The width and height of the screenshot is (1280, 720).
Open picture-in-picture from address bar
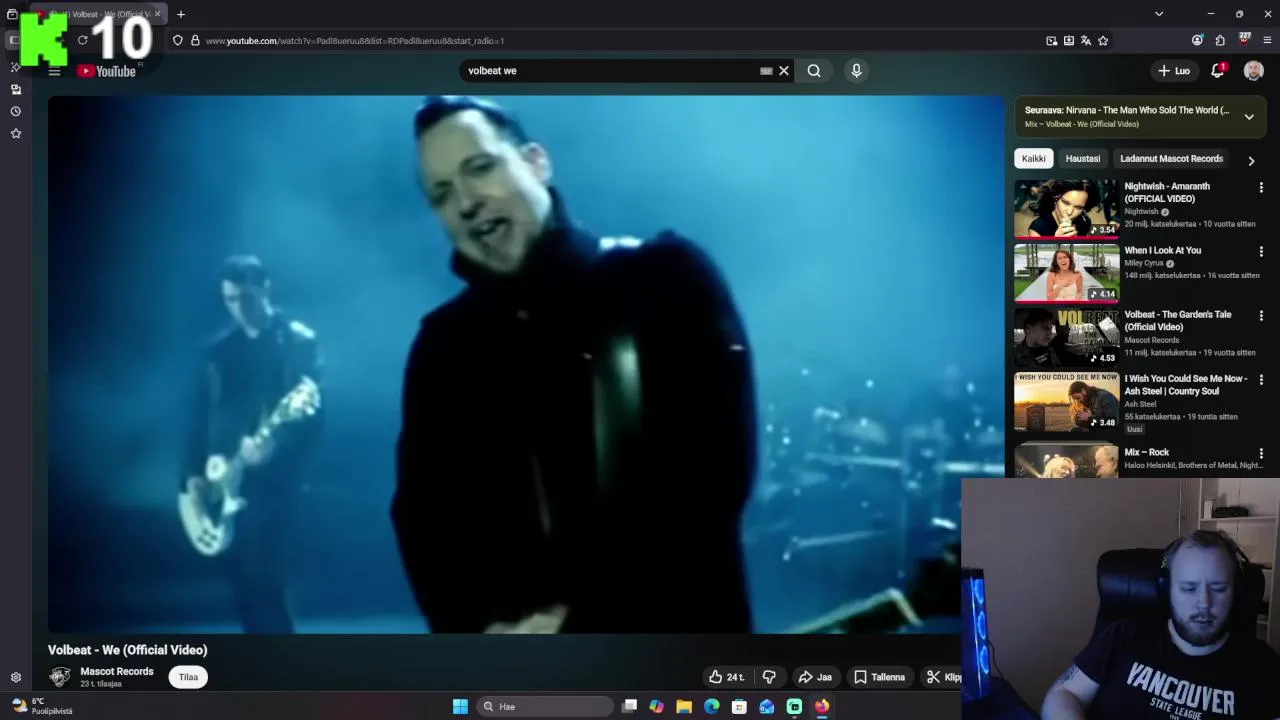coord(1051,41)
